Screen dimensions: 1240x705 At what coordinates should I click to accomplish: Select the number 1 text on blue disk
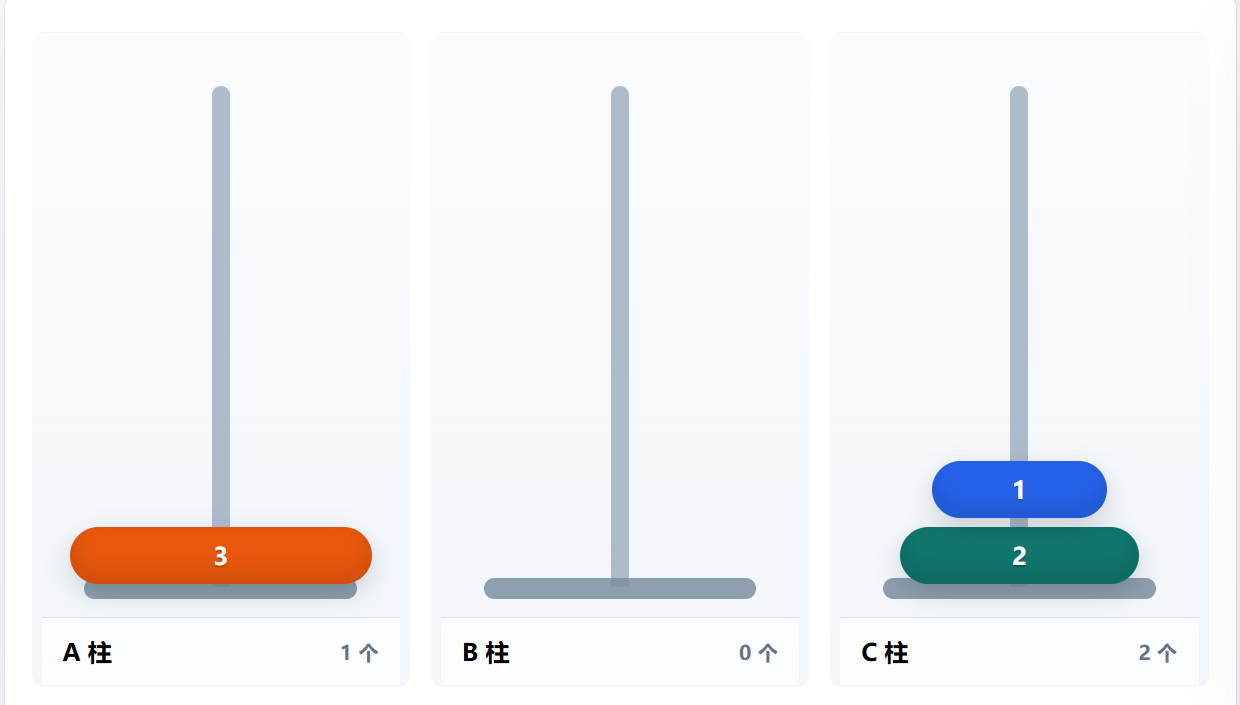pyautogui.click(x=1019, y=490)
